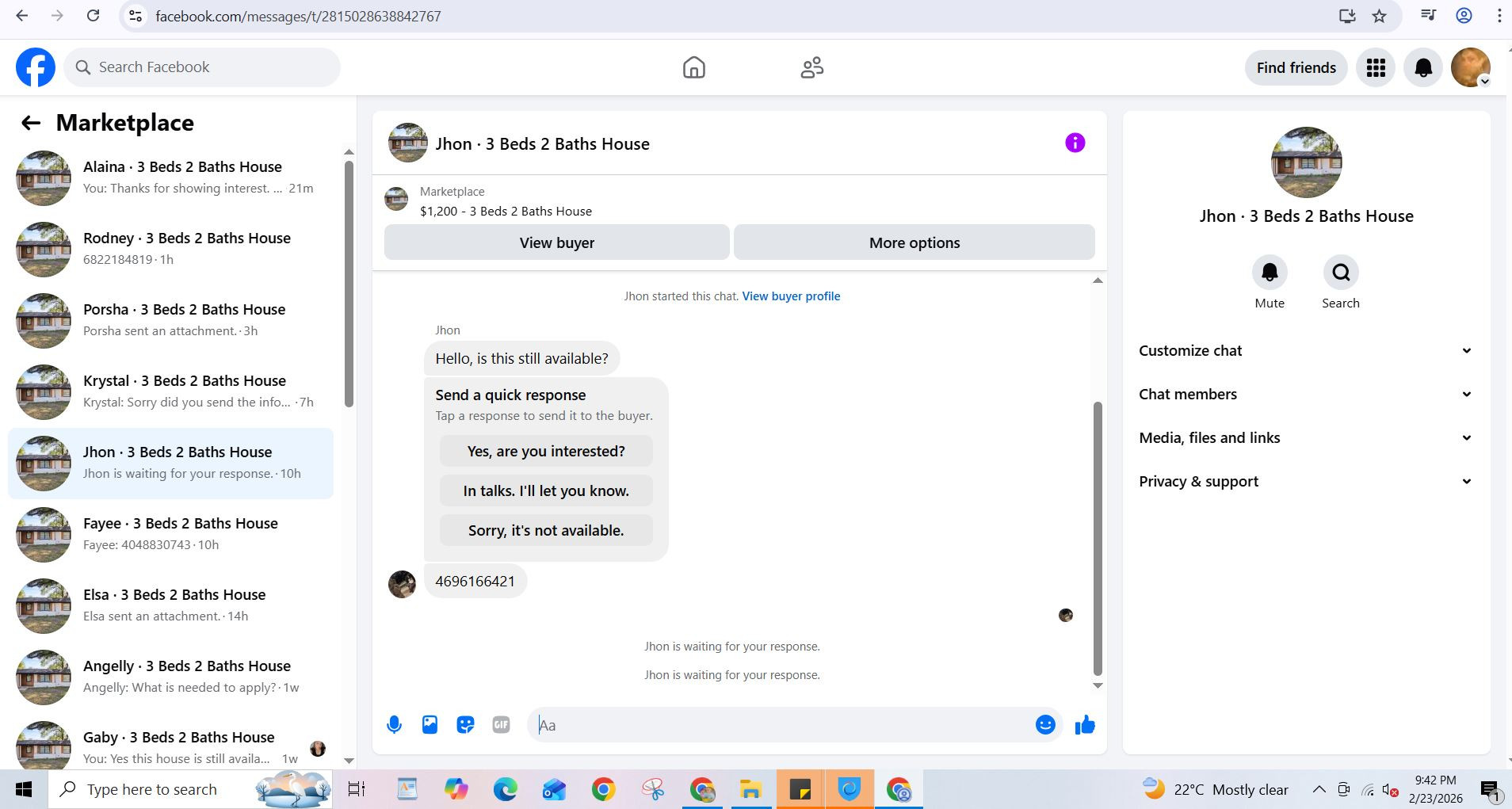Viewport: 1512px width, 809px height.
Task: Open site information icon in address bar
Action: click(136, 16)
